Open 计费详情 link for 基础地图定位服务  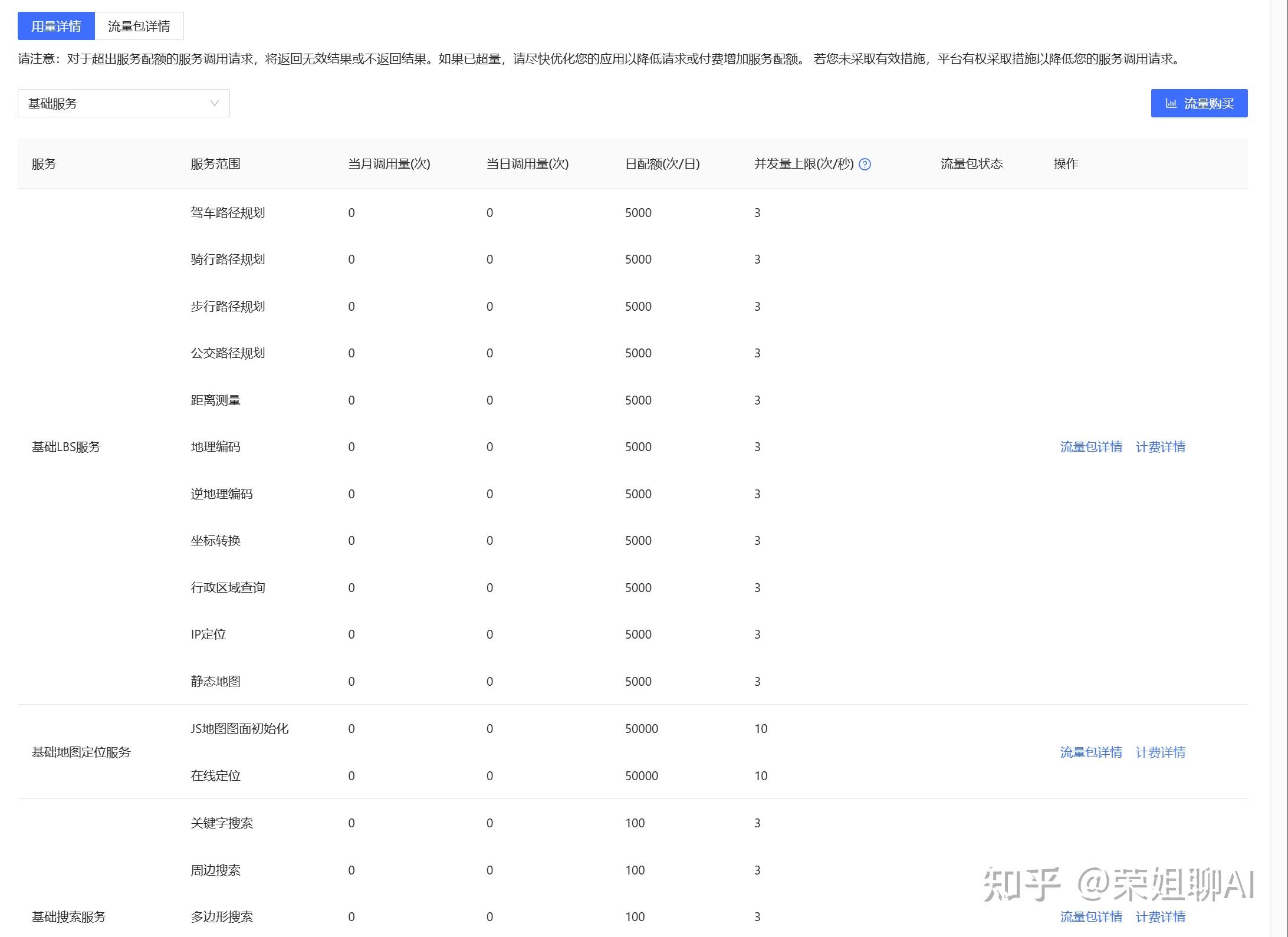(x=1160, y=752)
